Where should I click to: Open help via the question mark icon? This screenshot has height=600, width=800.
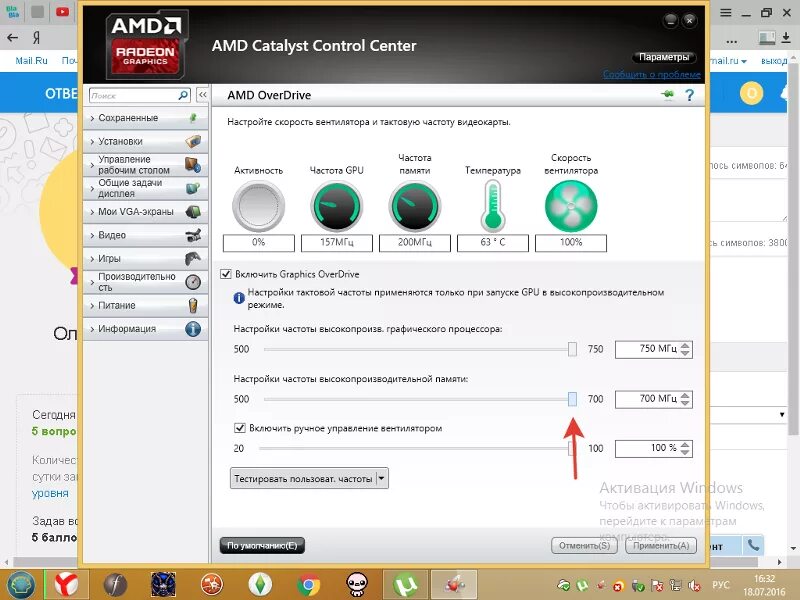689,95
